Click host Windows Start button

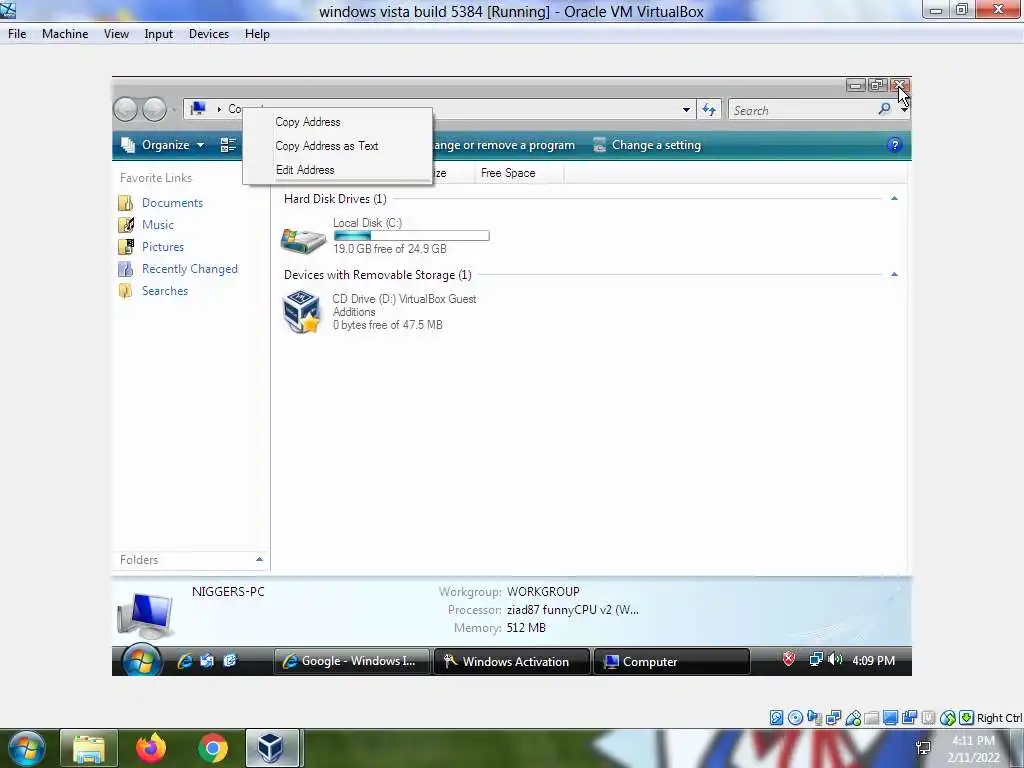point(25,748)
